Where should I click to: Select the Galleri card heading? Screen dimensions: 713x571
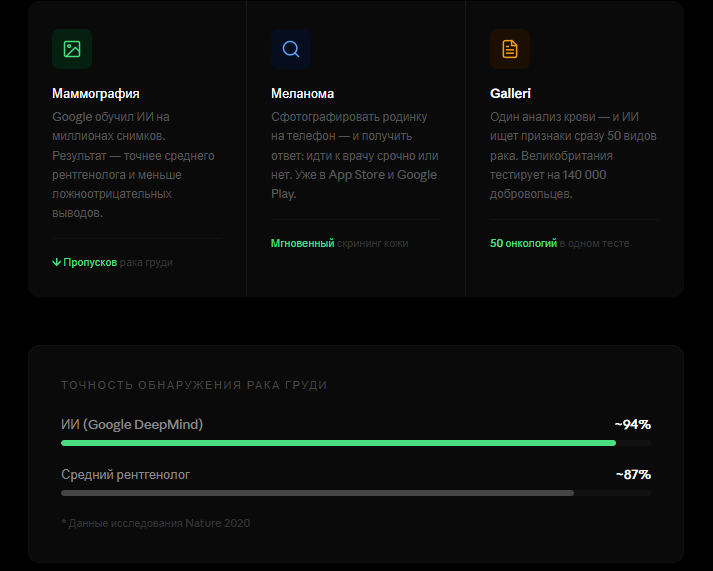[x=510, y=94]
